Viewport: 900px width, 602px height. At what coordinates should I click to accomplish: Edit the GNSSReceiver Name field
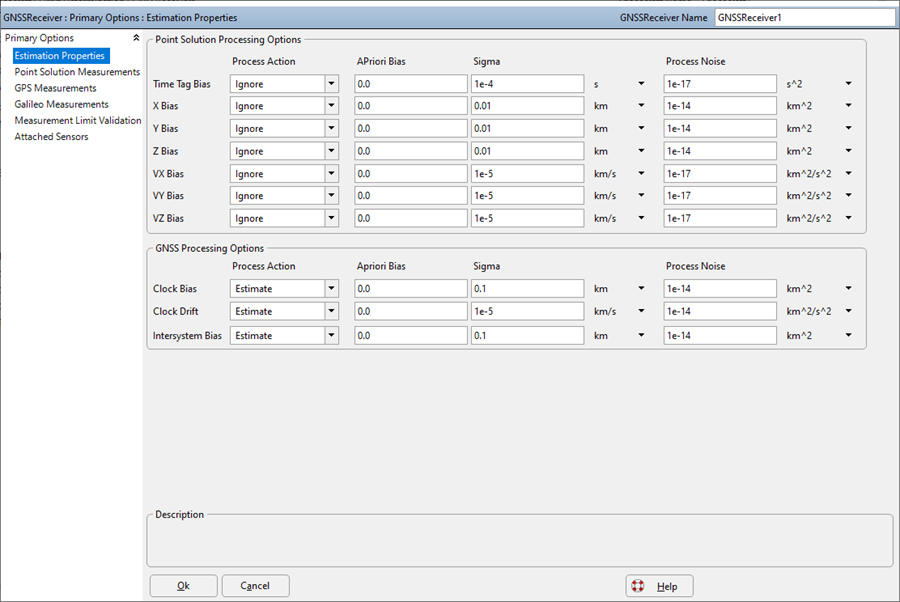805,17
